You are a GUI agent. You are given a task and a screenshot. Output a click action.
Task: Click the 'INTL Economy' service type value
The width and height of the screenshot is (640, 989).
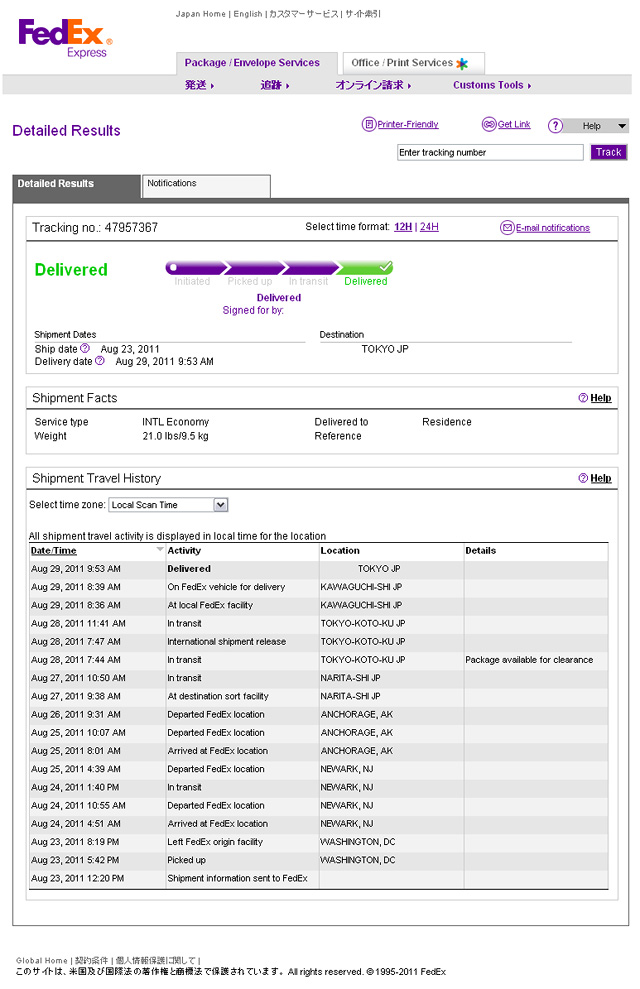(175, 422)
